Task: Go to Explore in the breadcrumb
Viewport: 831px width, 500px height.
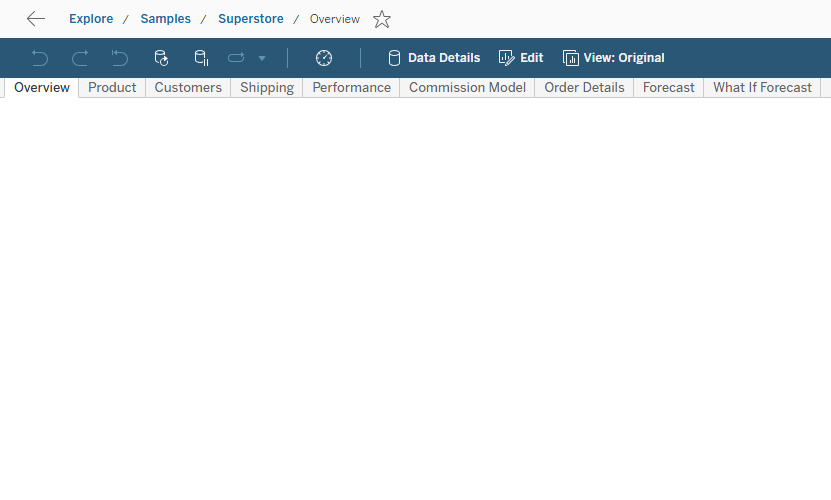Action: tap(91, 19)
